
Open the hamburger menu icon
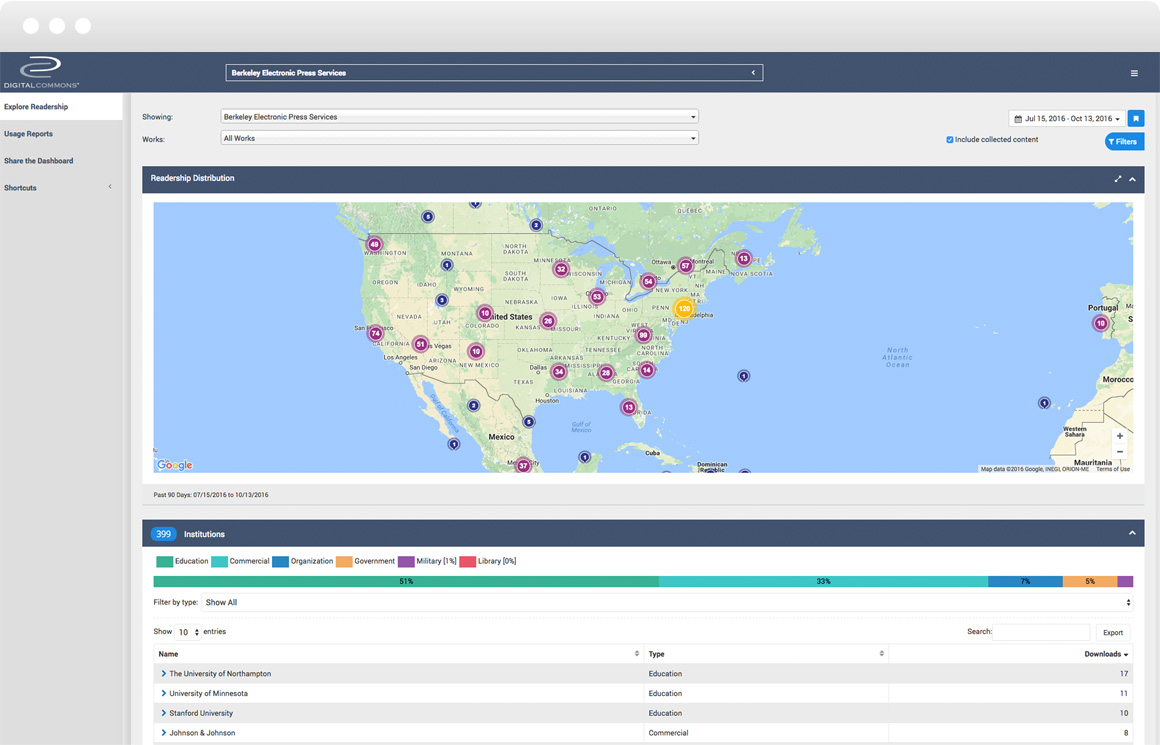1134,73
